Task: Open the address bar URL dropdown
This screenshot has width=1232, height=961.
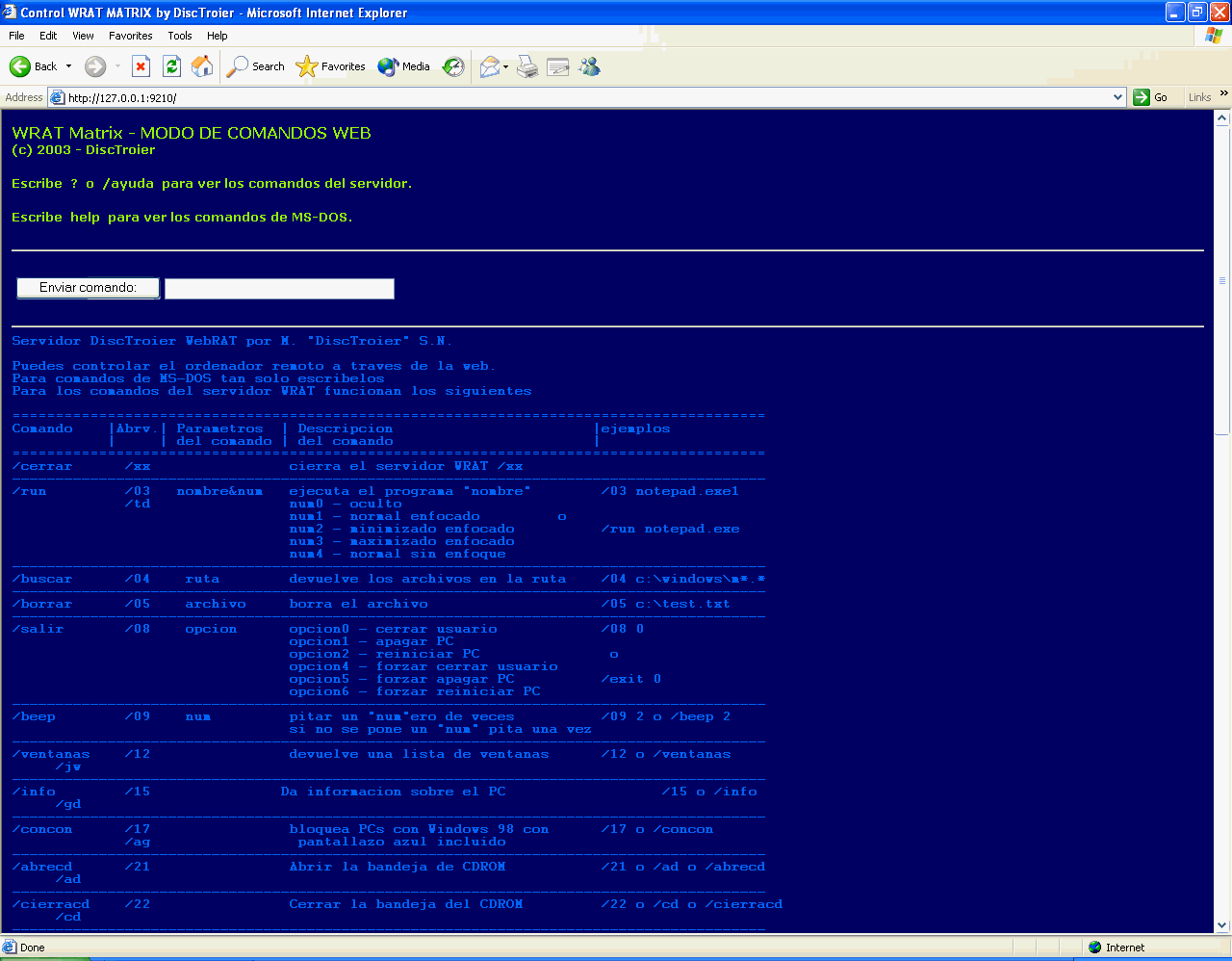Action: click(1117, 97)
